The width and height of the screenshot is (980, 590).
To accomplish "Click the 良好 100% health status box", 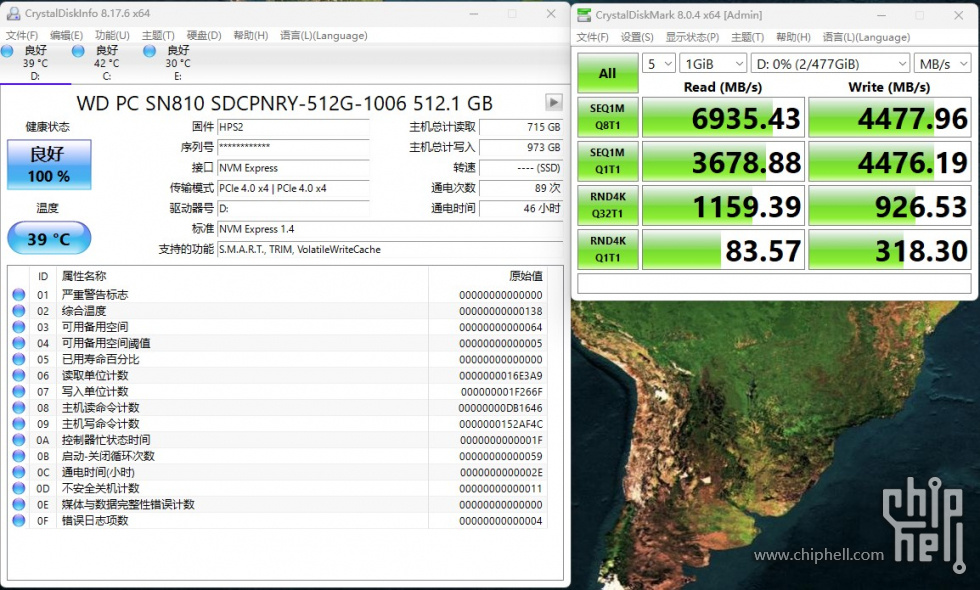I will (x=49, y=164).
